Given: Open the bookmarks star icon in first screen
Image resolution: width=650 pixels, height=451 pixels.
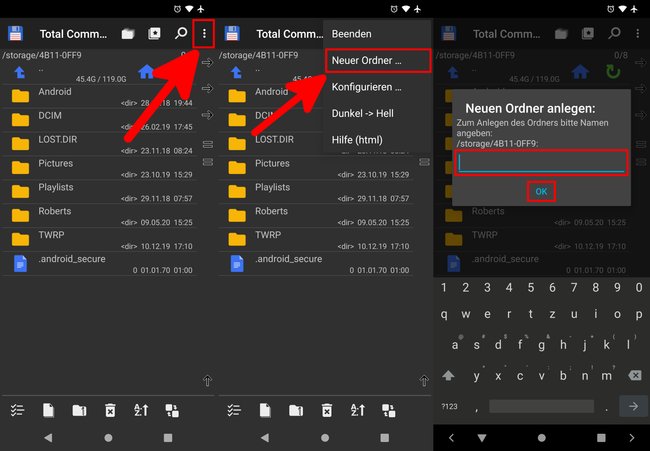Looking at the screenshot, I should coord(154,34).
